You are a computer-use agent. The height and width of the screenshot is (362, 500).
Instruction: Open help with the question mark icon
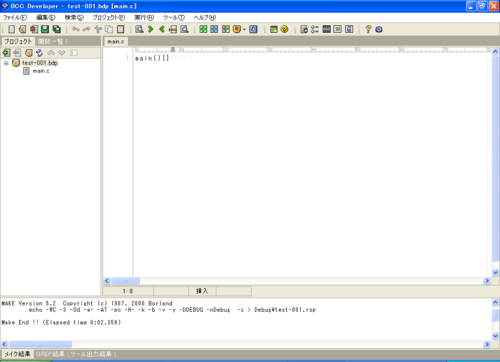click(368, 29)
